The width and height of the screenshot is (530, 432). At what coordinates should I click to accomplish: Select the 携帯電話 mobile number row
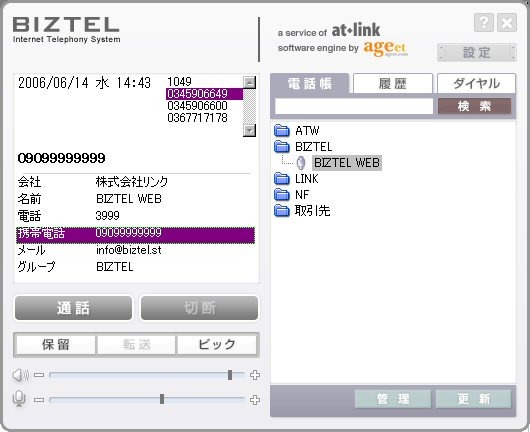(x=136, y=235)
